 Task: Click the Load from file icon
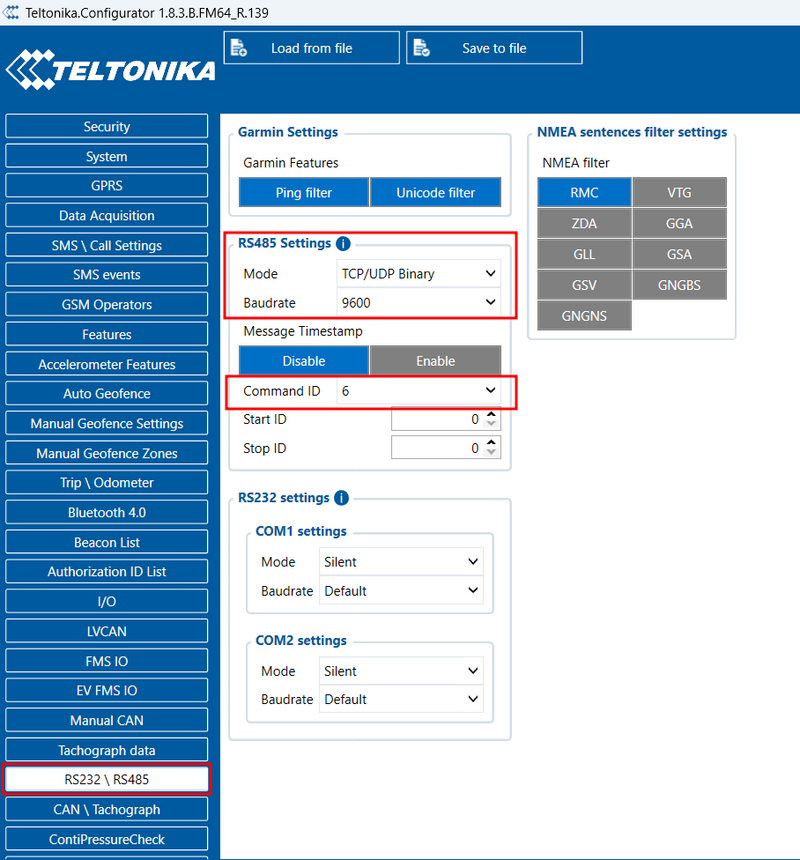click(238, 47)
